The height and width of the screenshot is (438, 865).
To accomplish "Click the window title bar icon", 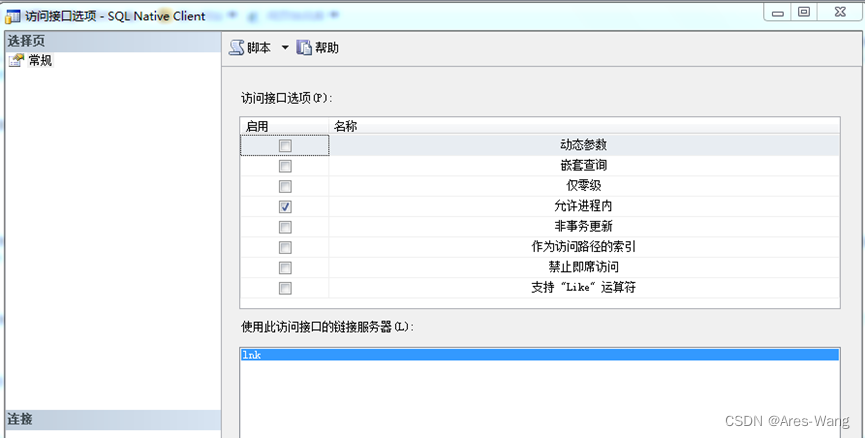I will (x=13, y=17).
